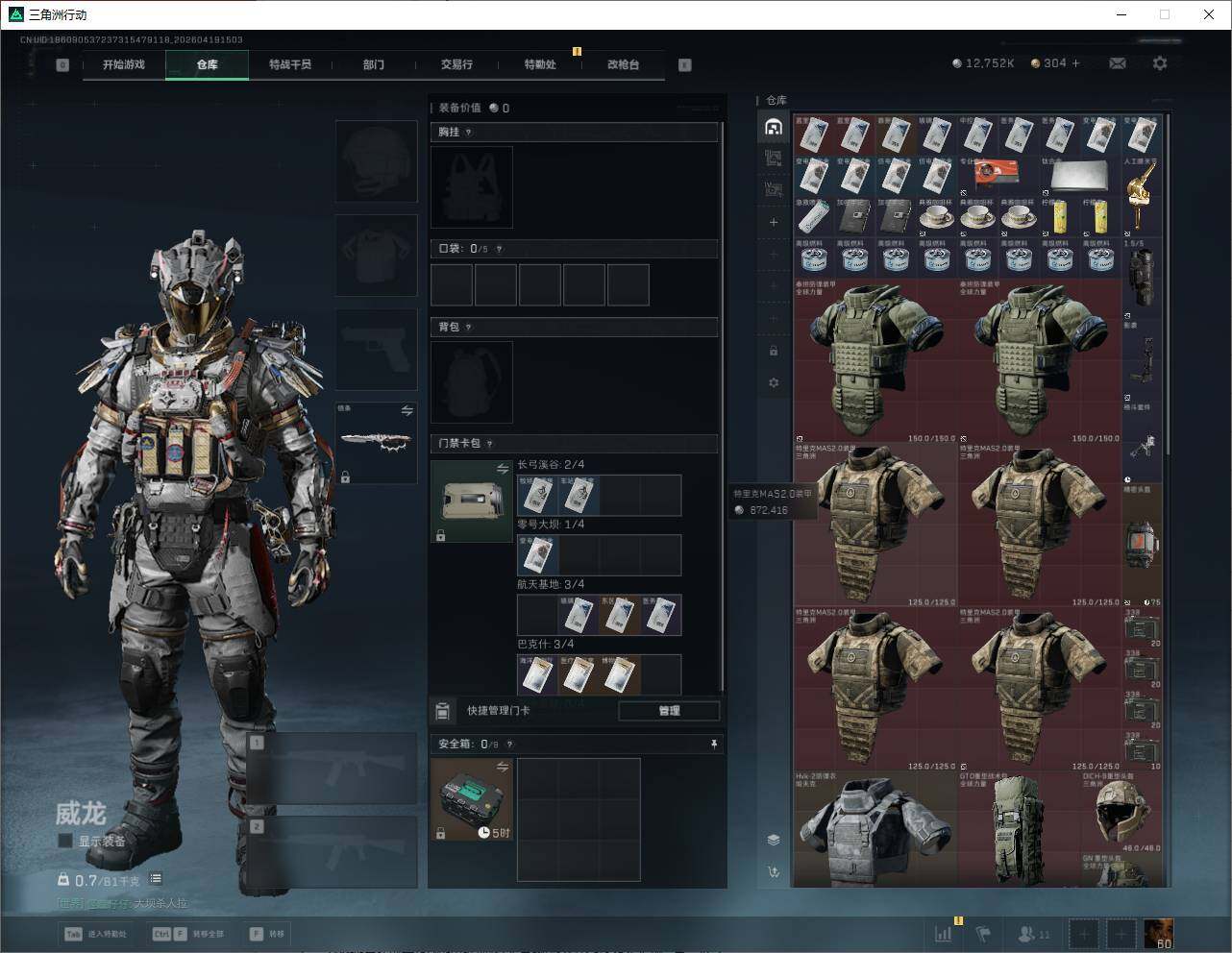Open warehouse sidebar gear settings

[774, 382]
